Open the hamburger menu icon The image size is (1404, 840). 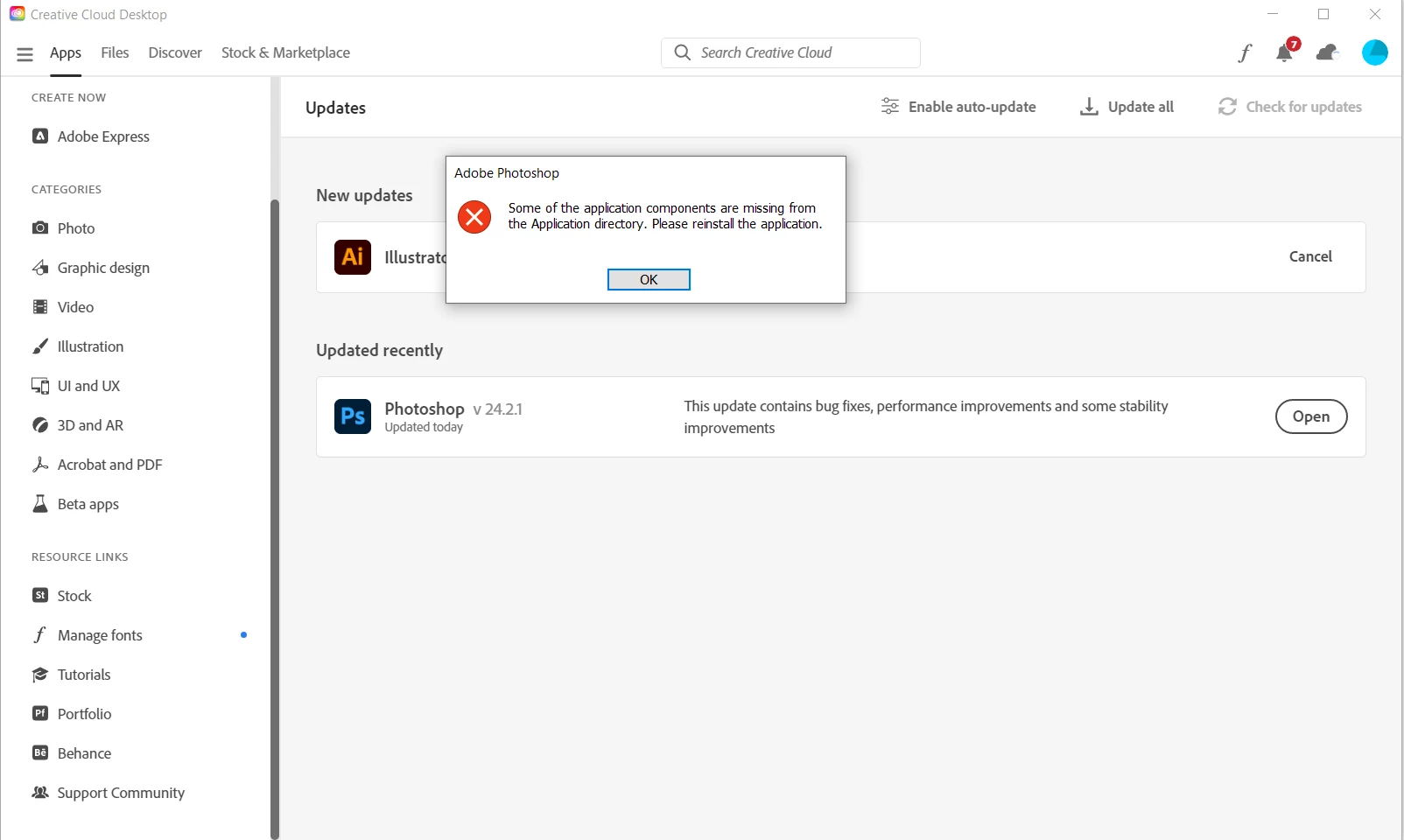click(25, 54)
